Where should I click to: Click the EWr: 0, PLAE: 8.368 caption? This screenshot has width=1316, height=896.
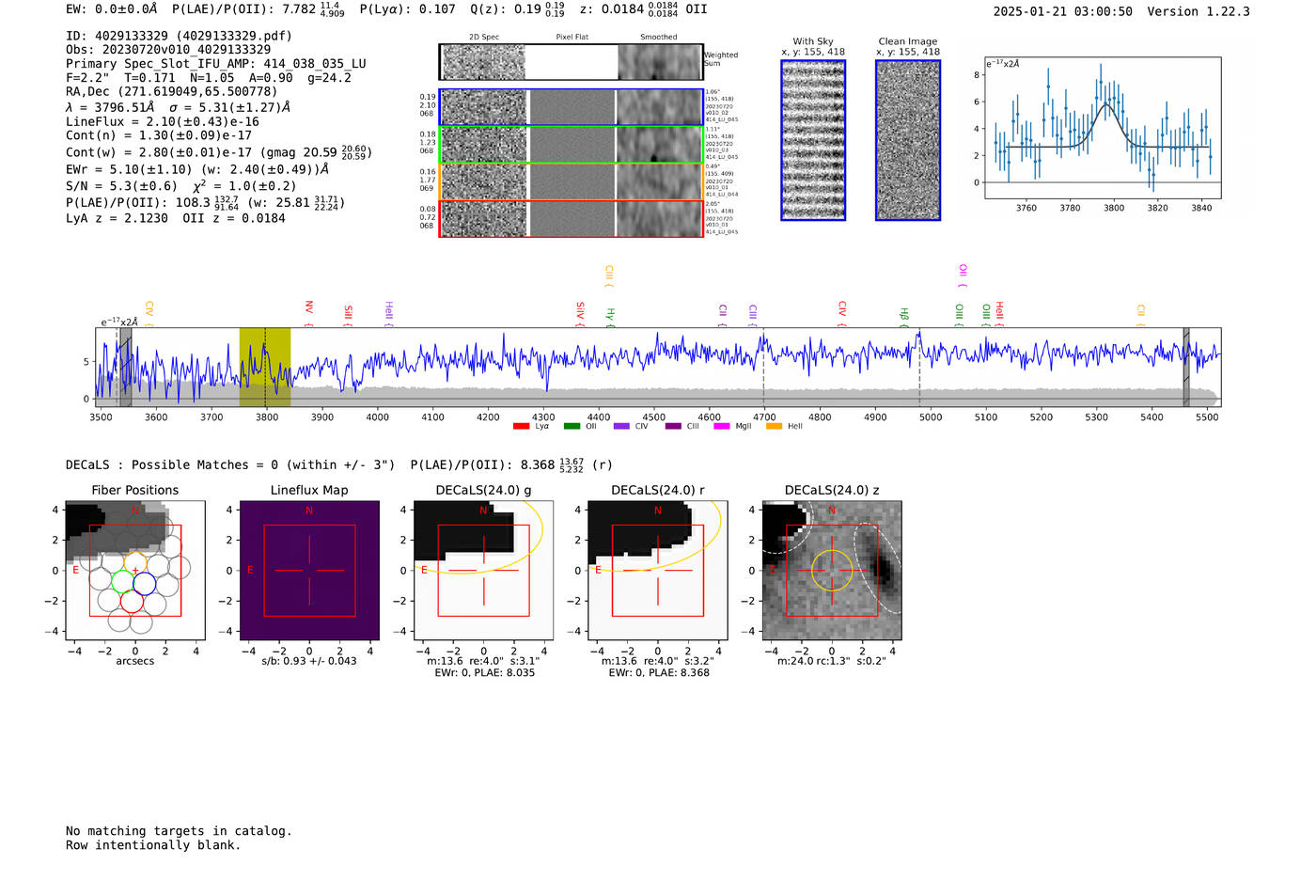[x=658, y=672]
